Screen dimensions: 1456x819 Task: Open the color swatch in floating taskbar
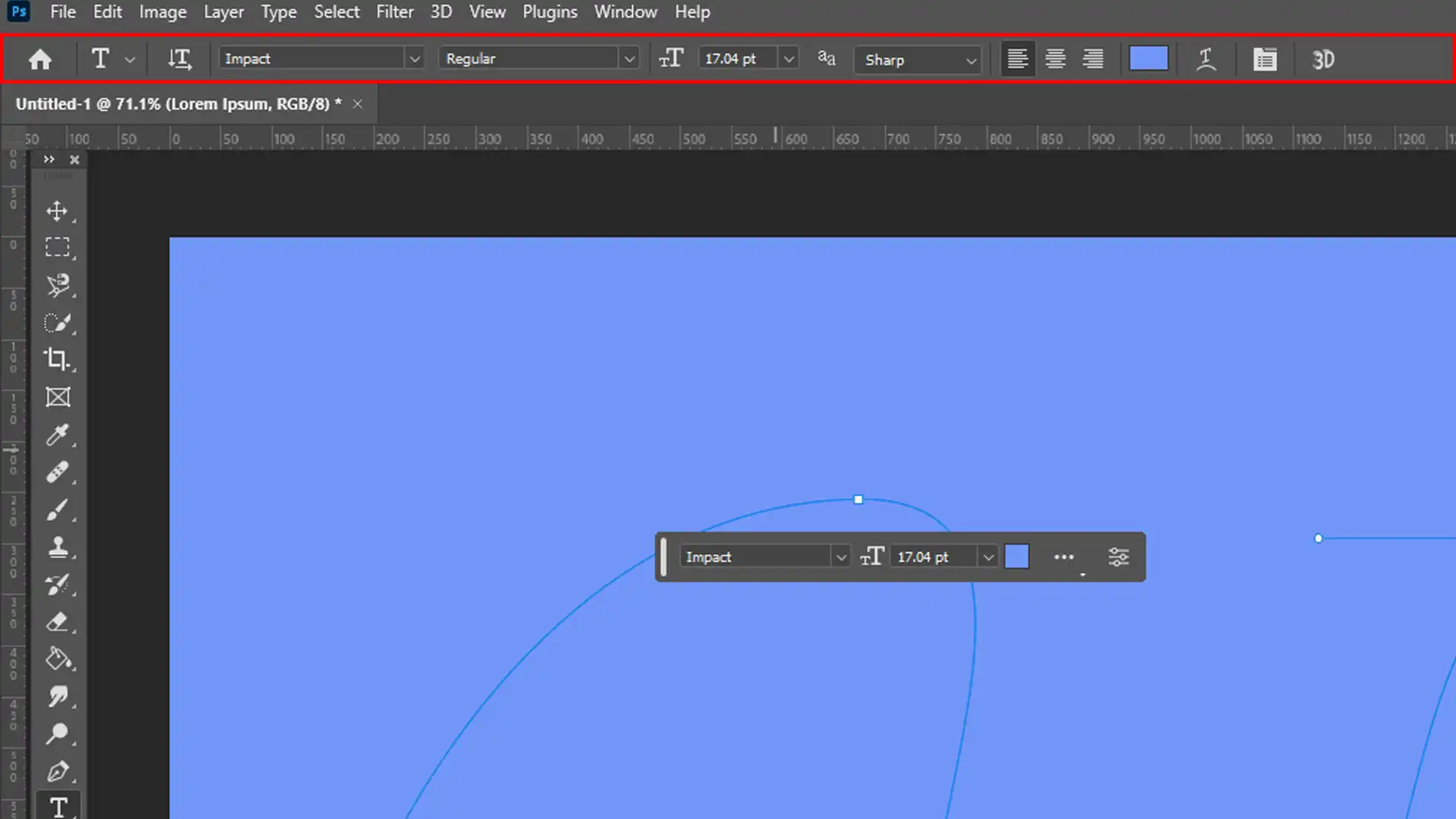[x=1016, y=557]
